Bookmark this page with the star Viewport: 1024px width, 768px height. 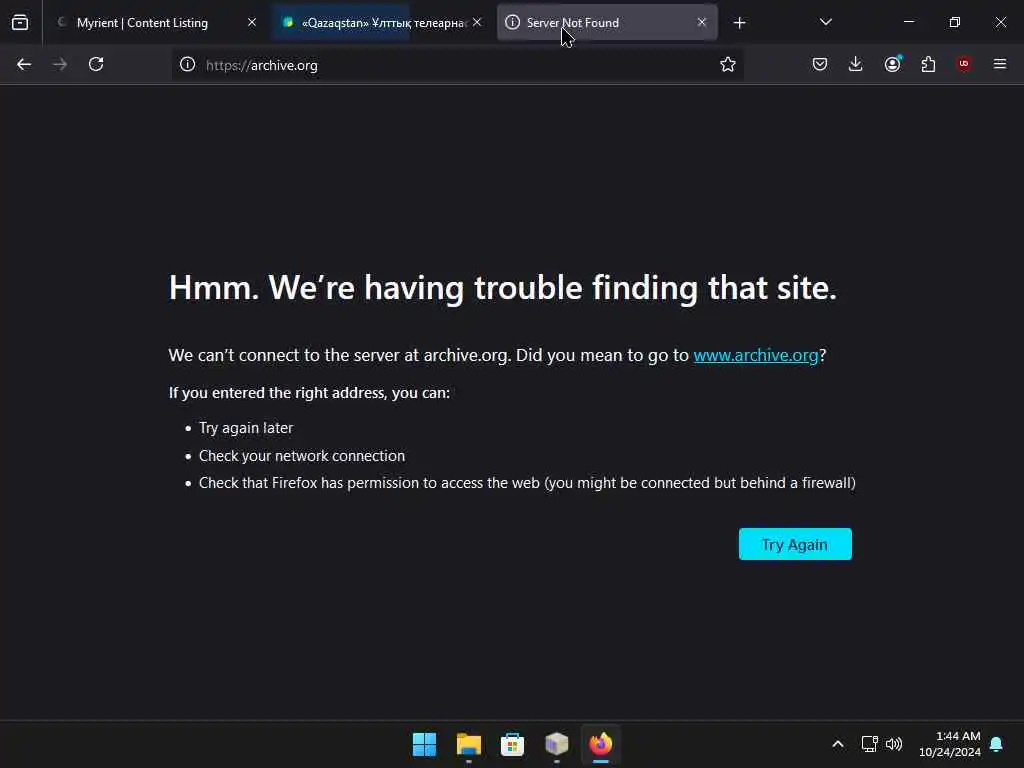[728, 64]
